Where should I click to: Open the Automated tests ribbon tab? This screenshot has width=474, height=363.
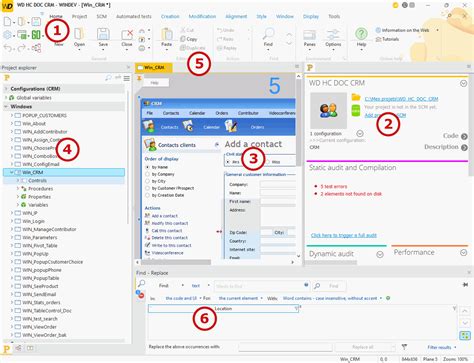point(134,16)
